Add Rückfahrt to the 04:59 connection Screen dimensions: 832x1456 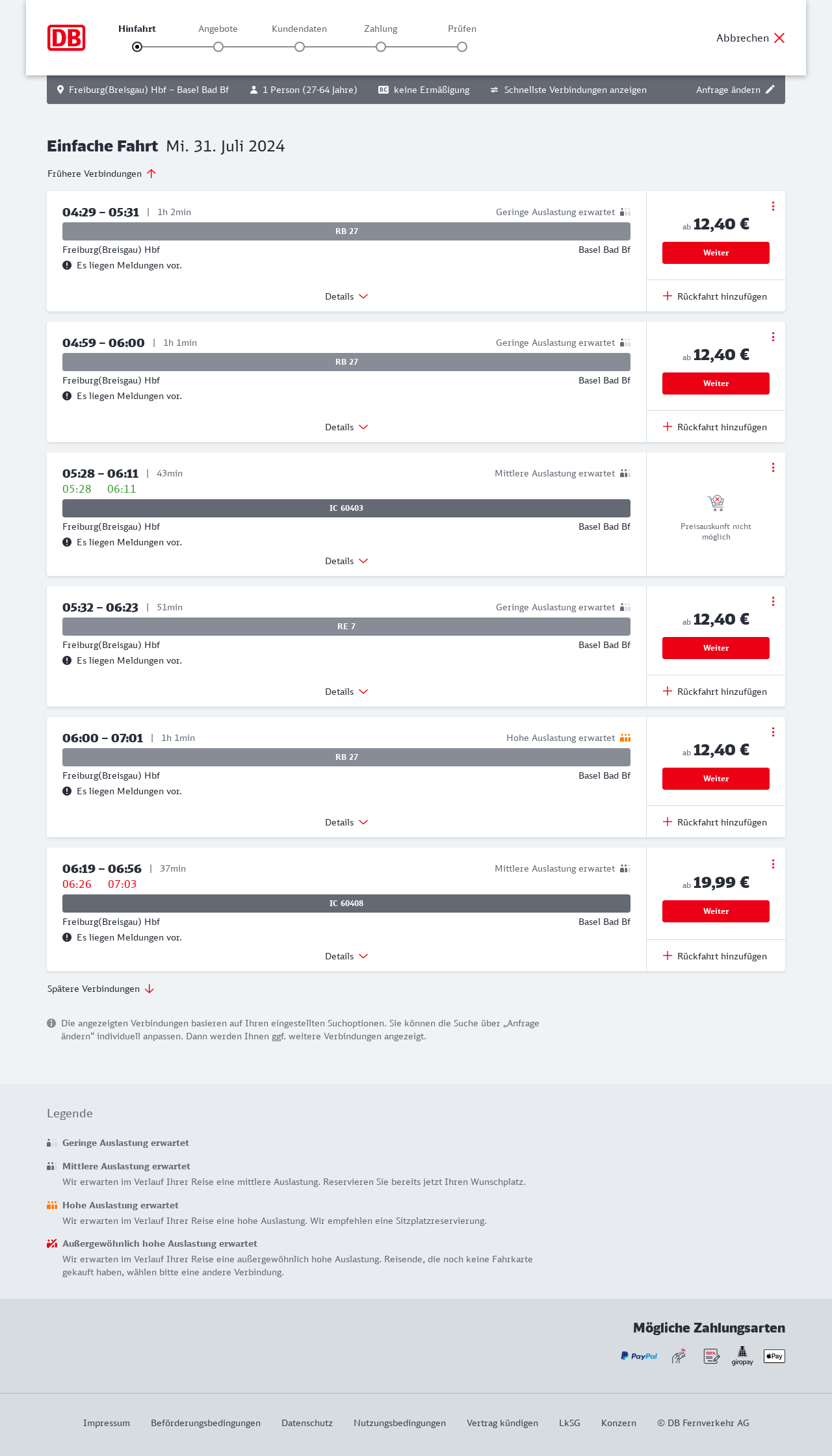click(715, 427)
